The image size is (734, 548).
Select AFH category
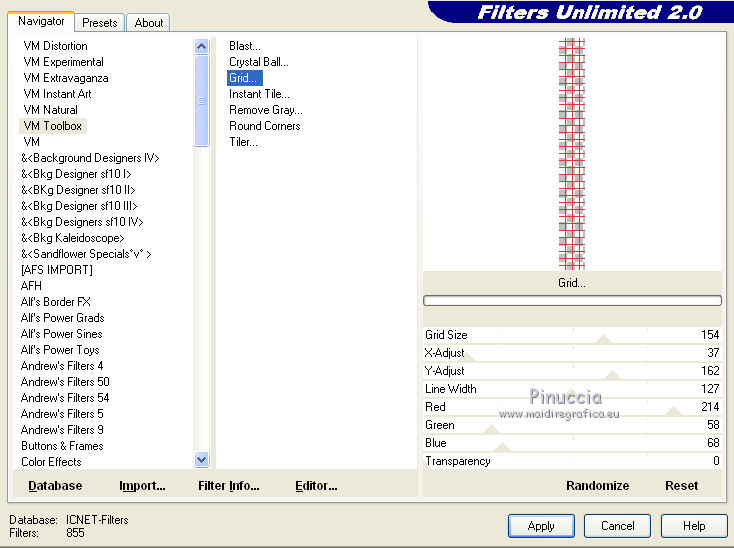[31, 285]
